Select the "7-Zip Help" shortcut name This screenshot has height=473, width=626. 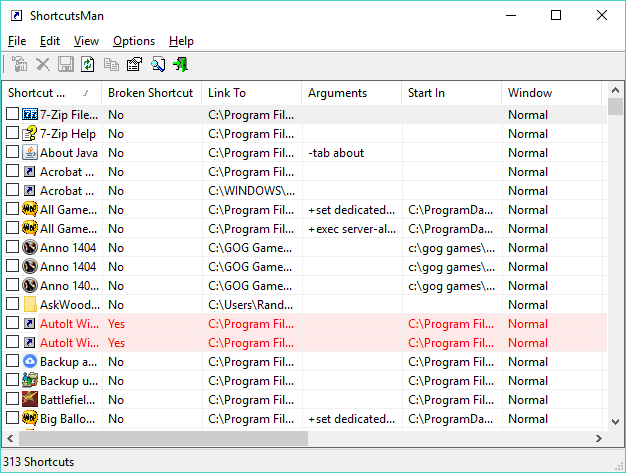tap(68, 134)
